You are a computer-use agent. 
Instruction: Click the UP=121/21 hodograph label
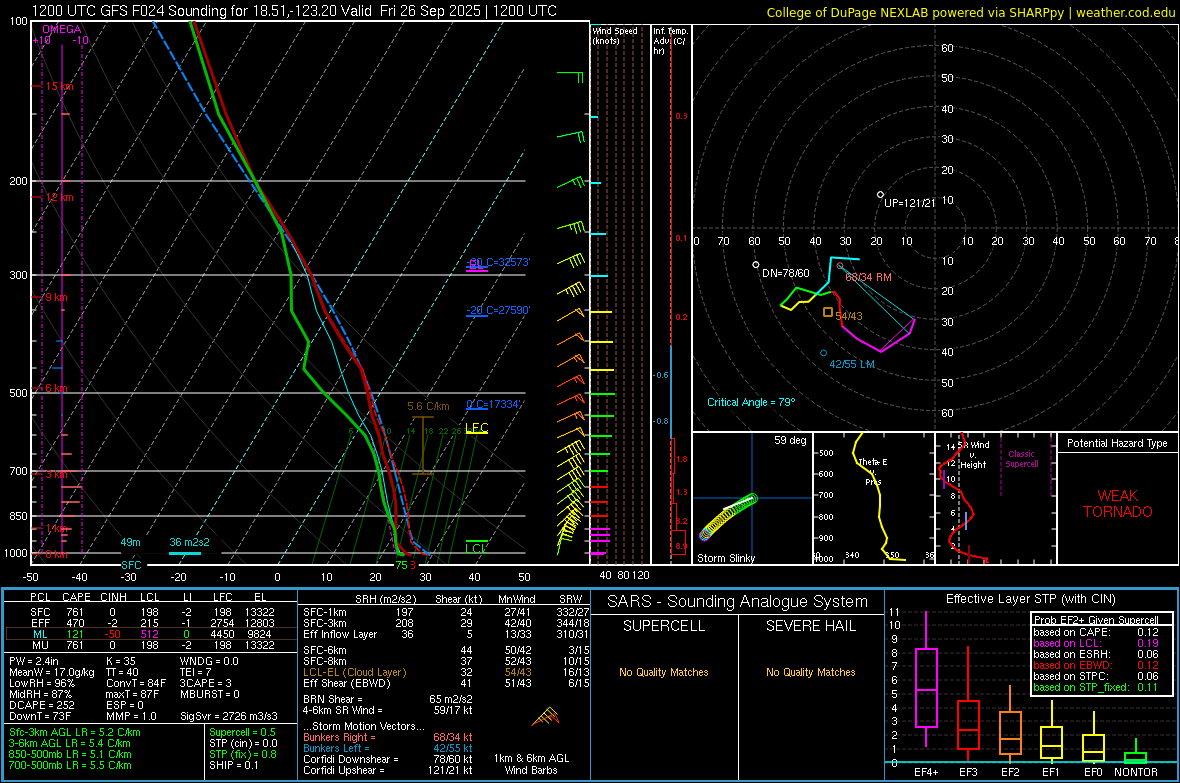click(910, 203)
